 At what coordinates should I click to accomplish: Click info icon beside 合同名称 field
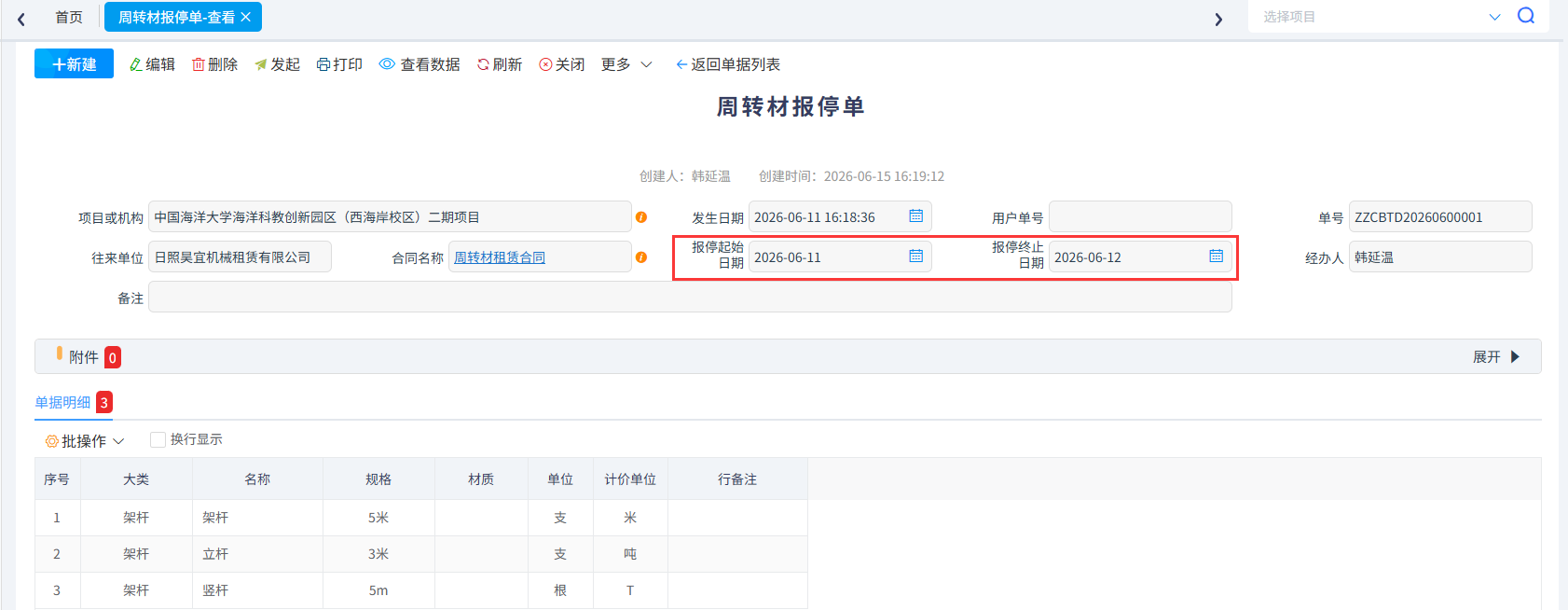pyautogui.click(x=641, y=257)
